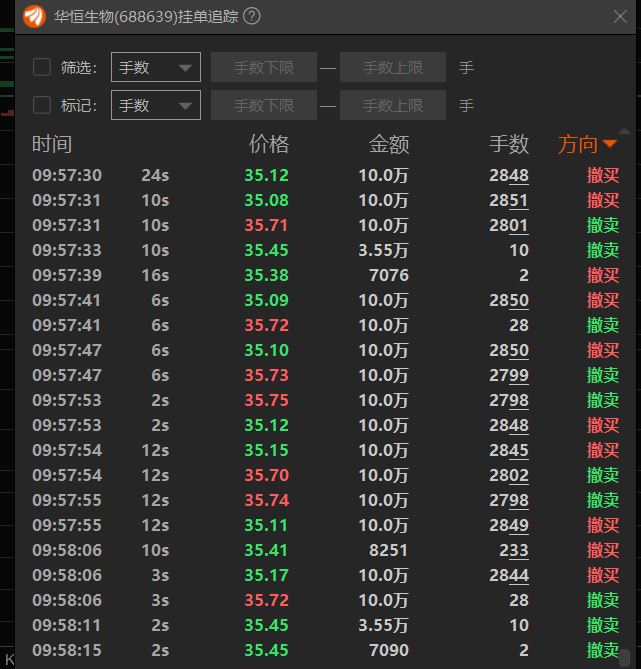Click the 筛选 手数下限 input field
Viewport: 641px width, 669px height.
click(264, 67)
